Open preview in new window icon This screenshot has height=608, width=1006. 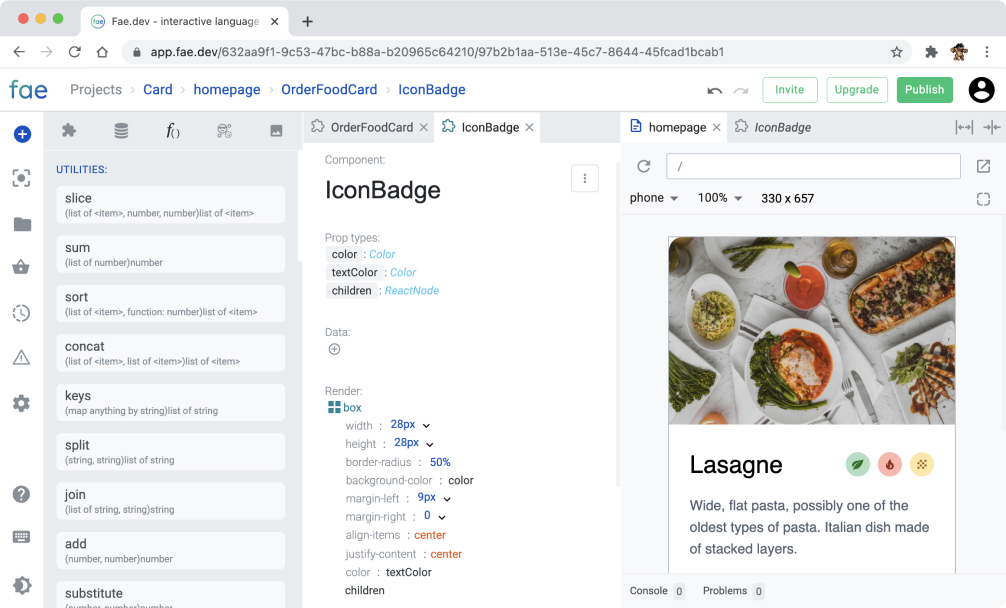[983, 167]
